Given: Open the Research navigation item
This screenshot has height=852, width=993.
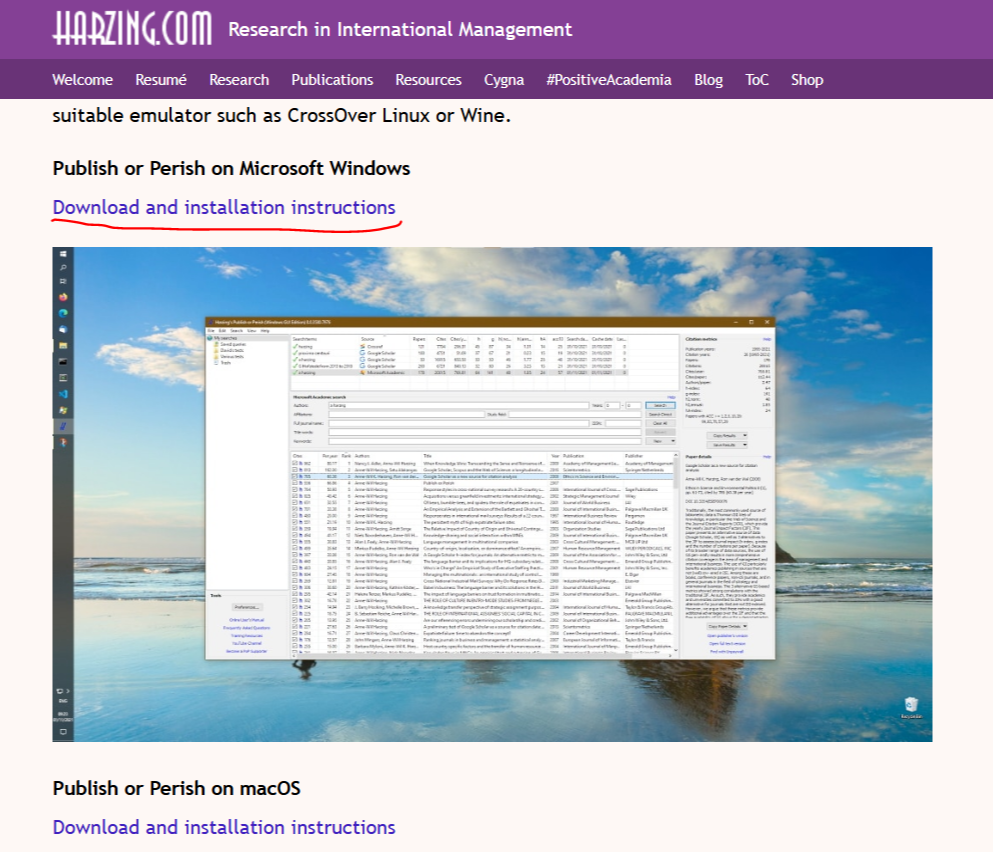Looking at the screenshot, I should point(239,80).
